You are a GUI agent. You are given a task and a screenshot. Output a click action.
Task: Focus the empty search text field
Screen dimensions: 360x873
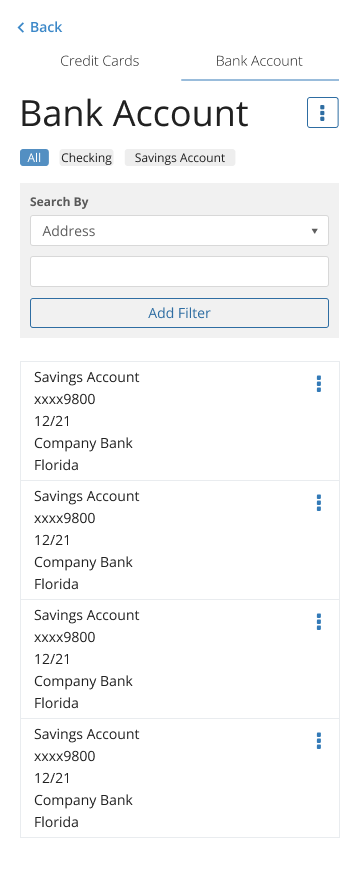point(179,272)
